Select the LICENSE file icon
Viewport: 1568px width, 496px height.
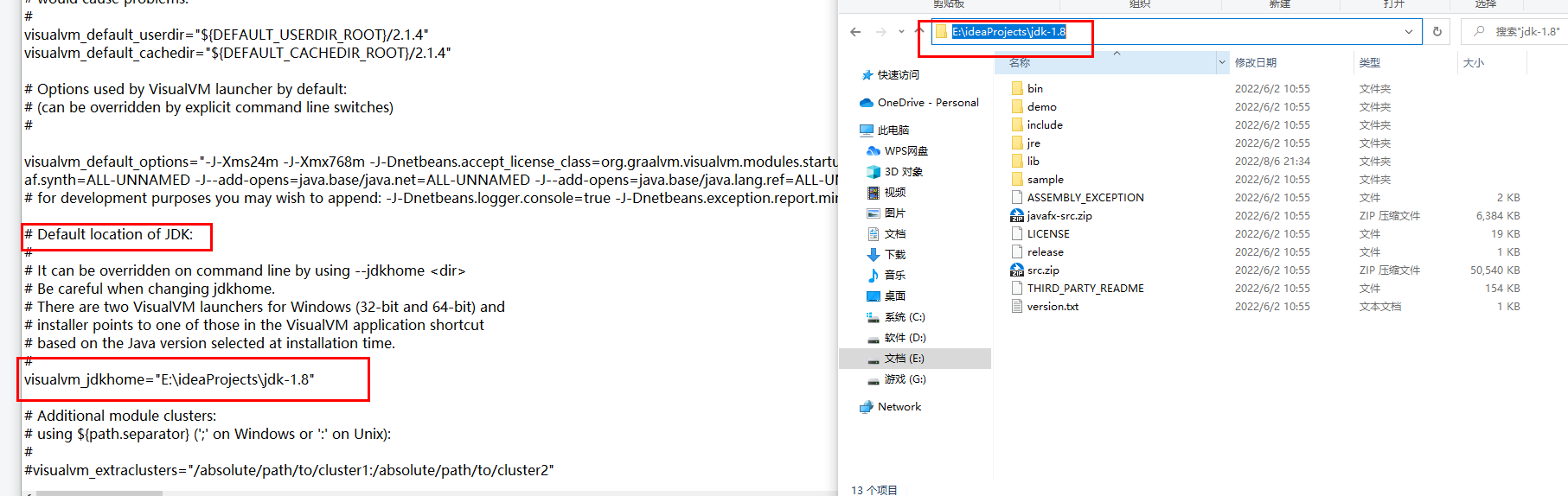(x=1017, y=233)
